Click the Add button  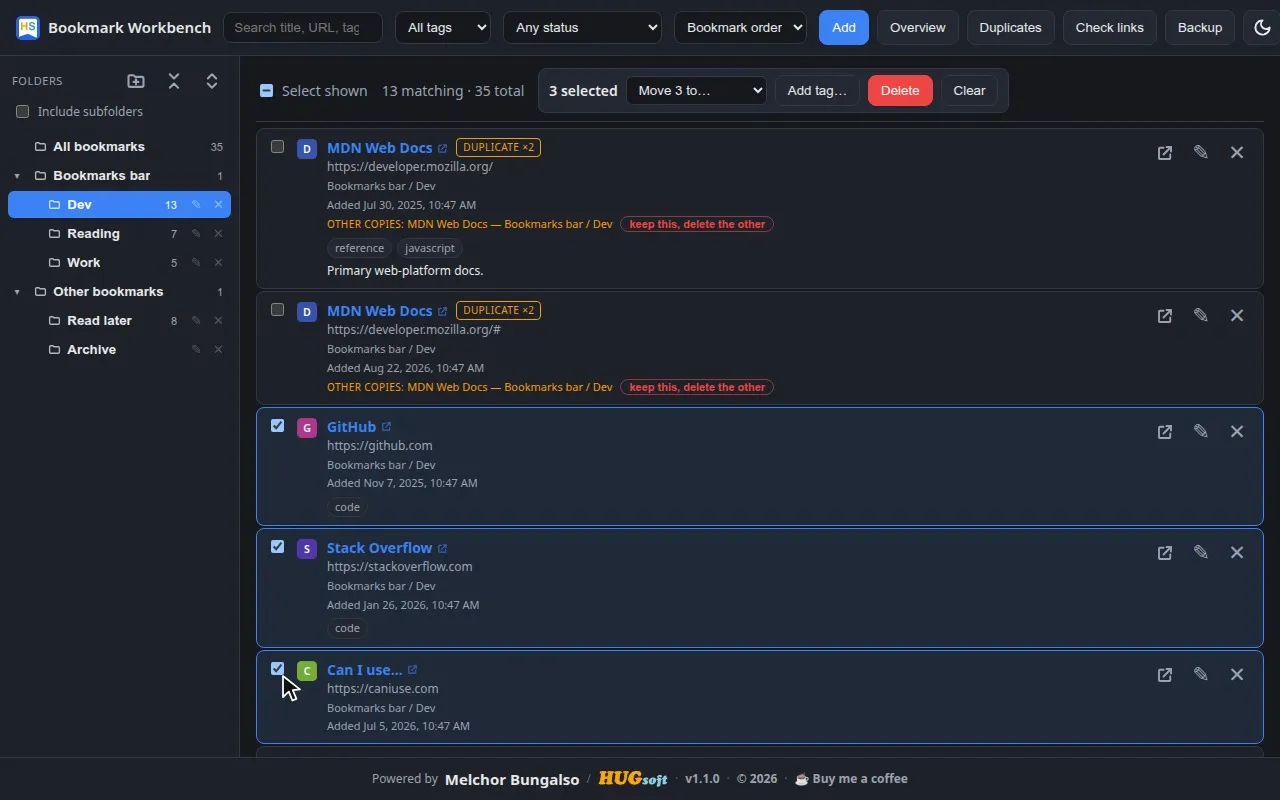(x=844, y=27)
